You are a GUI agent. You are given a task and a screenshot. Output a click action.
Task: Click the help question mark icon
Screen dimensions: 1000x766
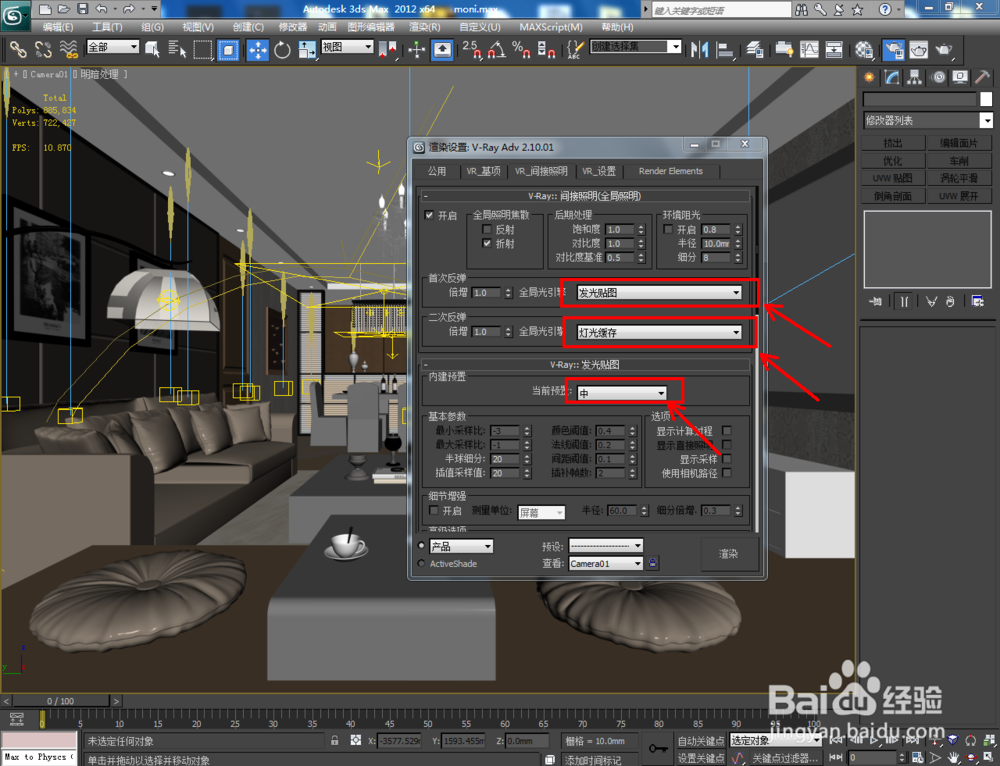click(885, 9)
